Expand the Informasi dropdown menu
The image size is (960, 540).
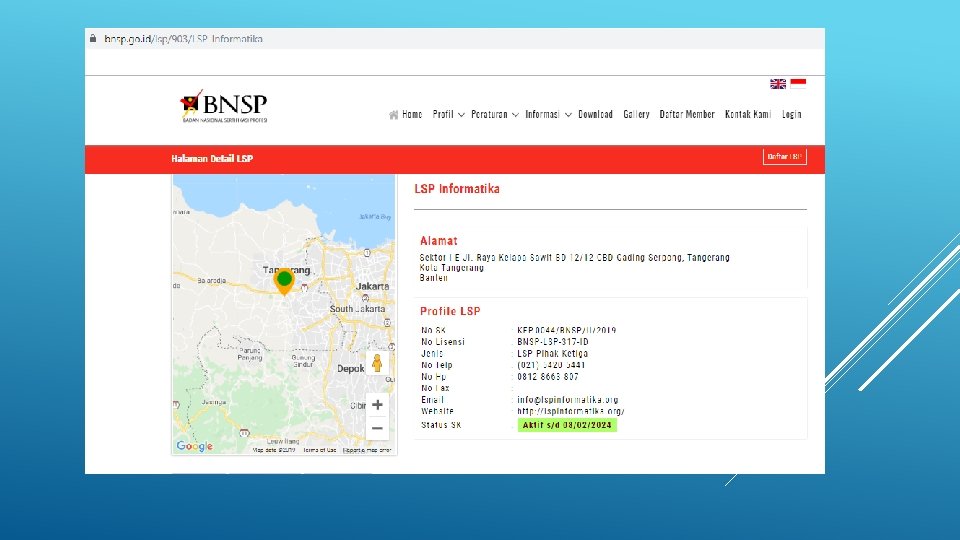coord(548,114)
